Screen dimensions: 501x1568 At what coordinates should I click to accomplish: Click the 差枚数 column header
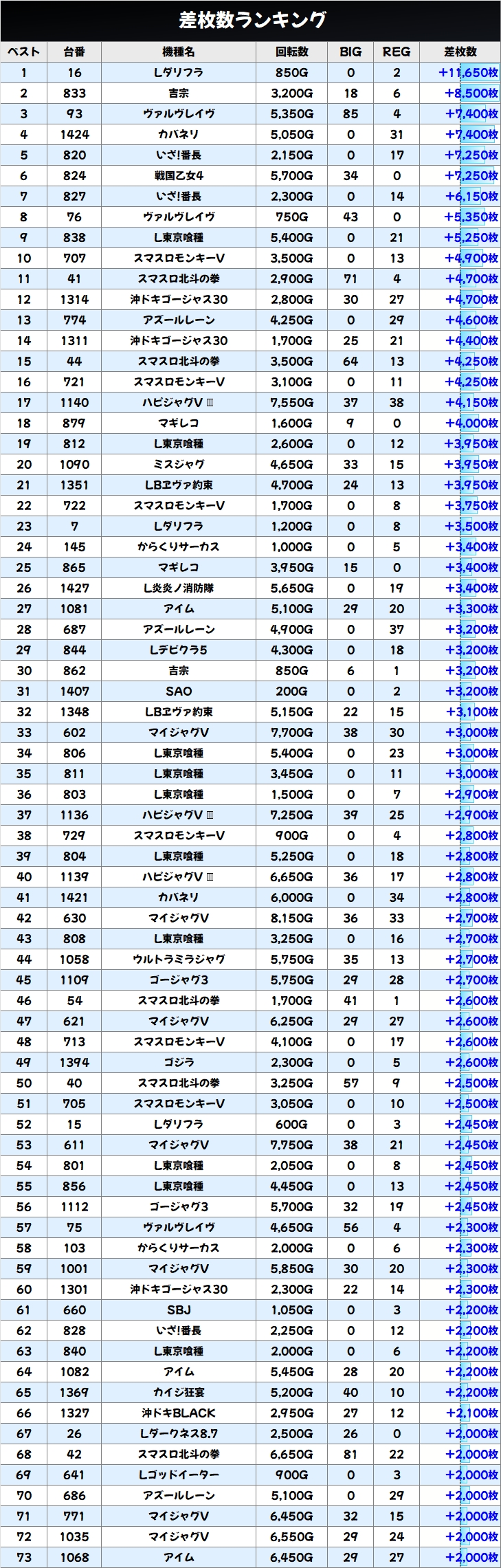(x=460, y=52)
